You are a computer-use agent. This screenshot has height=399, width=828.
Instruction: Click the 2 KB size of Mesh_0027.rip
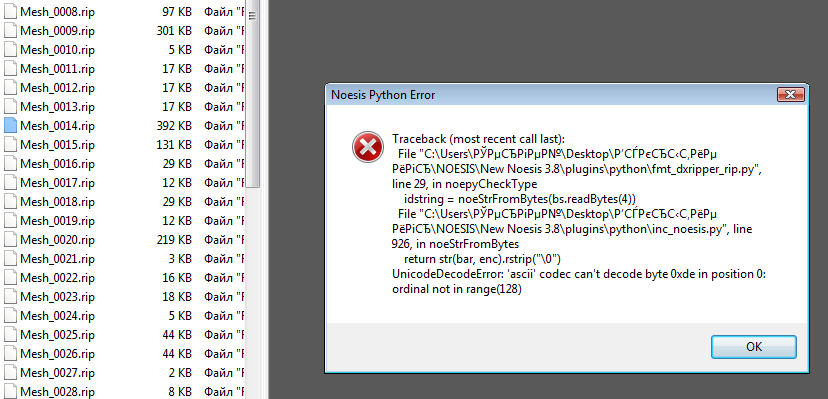(180, 373)
